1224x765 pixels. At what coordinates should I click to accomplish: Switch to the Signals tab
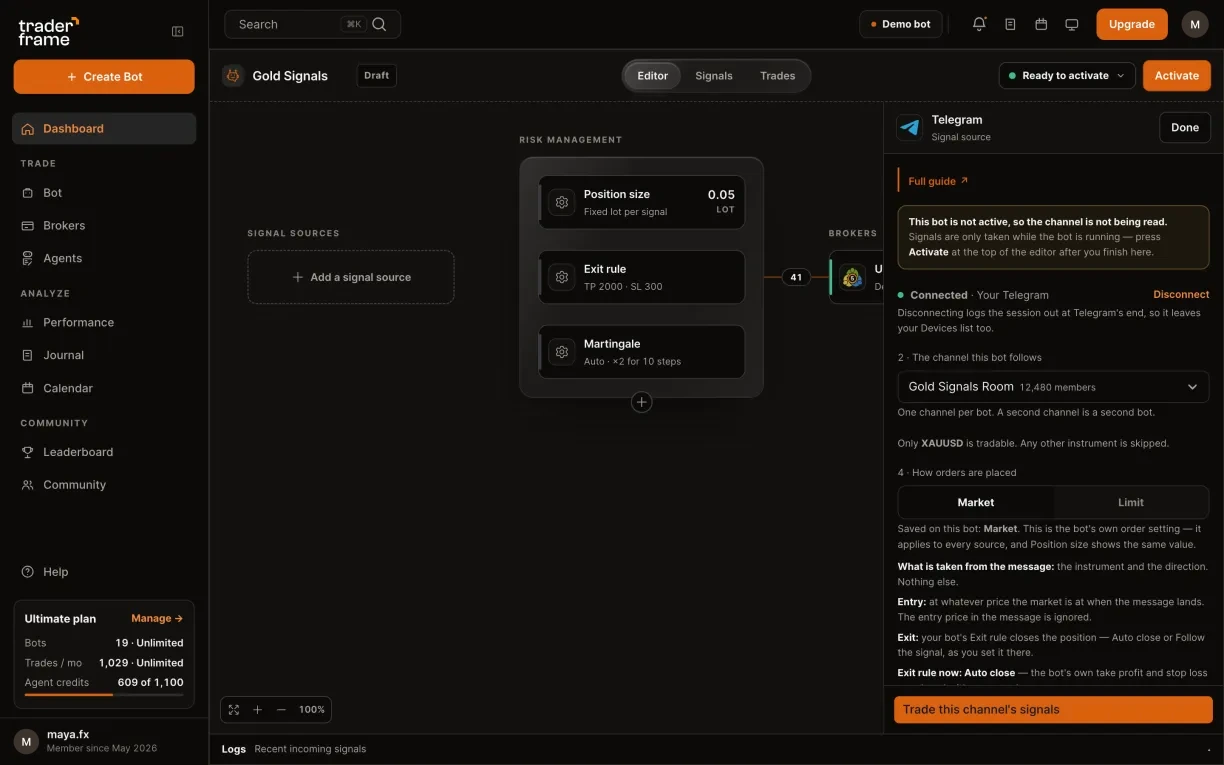click(714, 76)
